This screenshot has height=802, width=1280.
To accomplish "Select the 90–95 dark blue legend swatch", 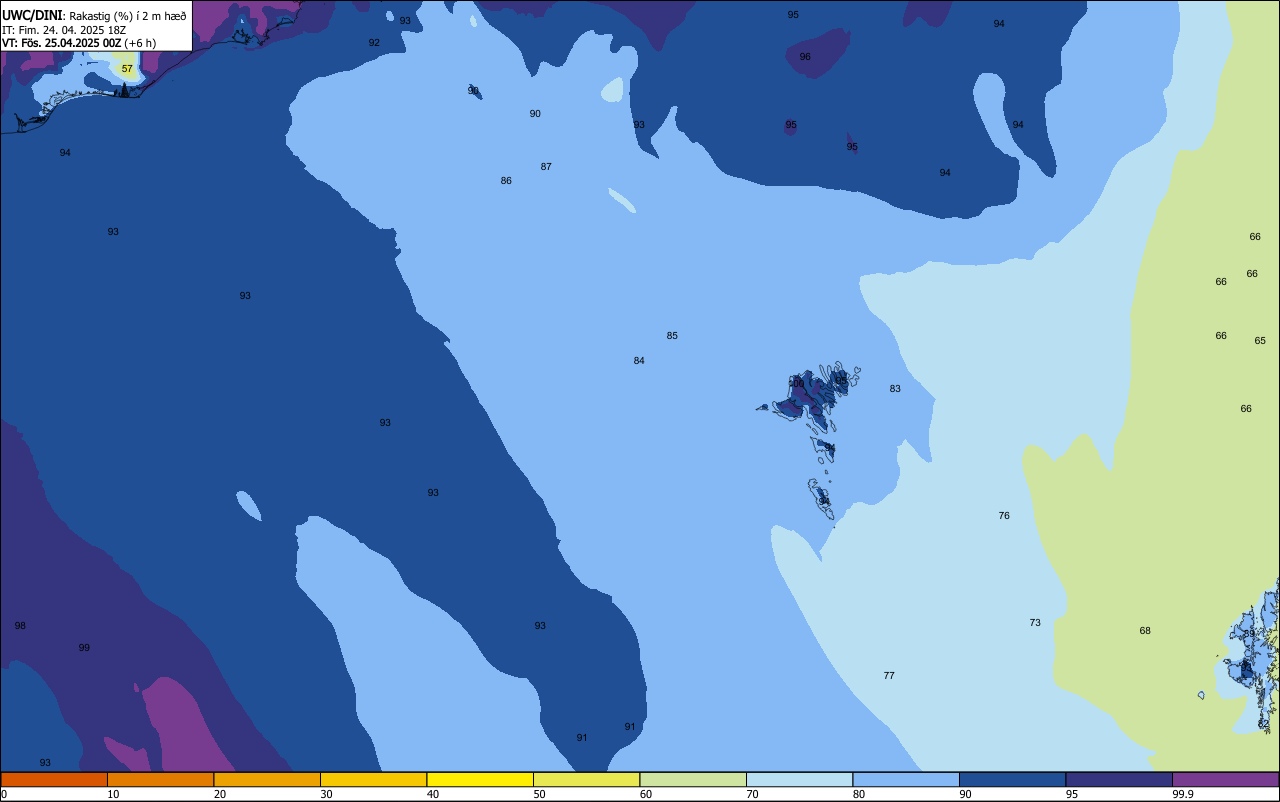I will (1012, 779).
